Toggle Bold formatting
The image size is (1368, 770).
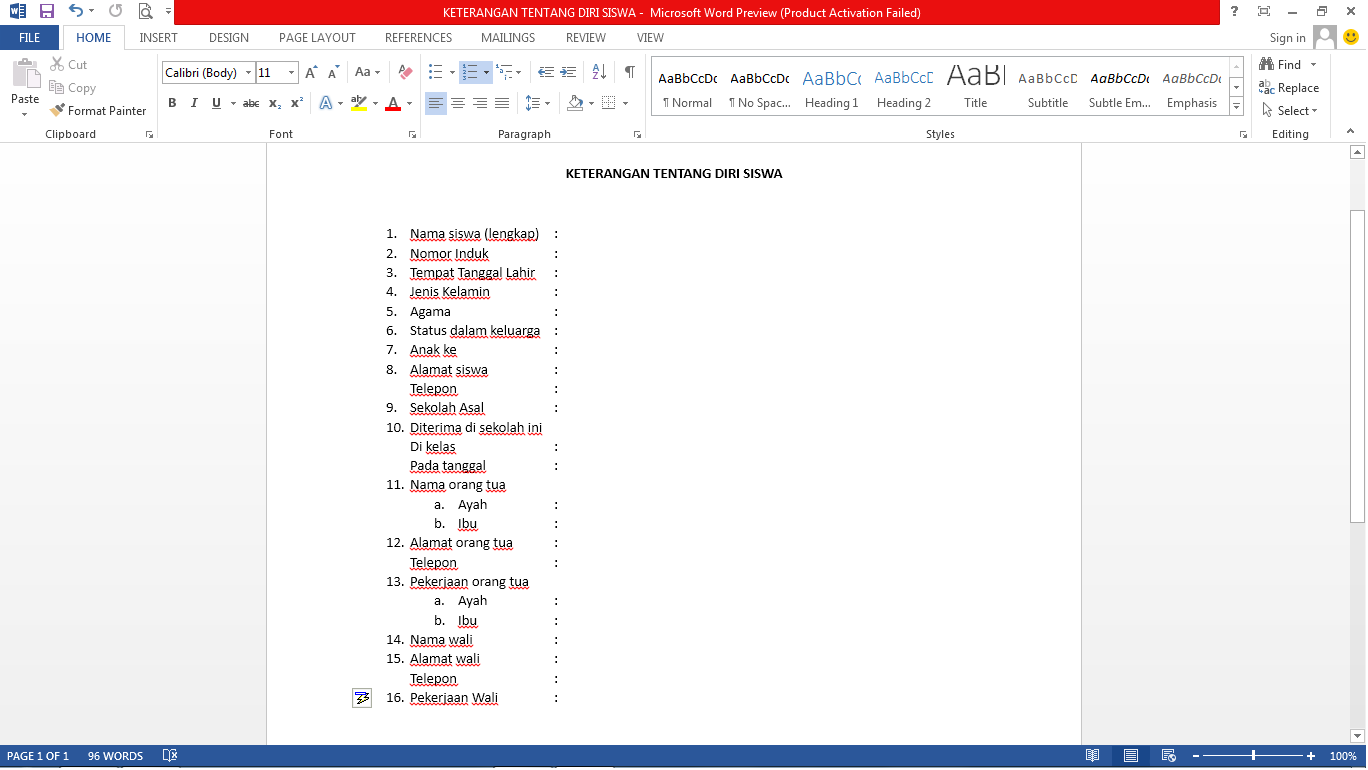click(x=172, y=103)
